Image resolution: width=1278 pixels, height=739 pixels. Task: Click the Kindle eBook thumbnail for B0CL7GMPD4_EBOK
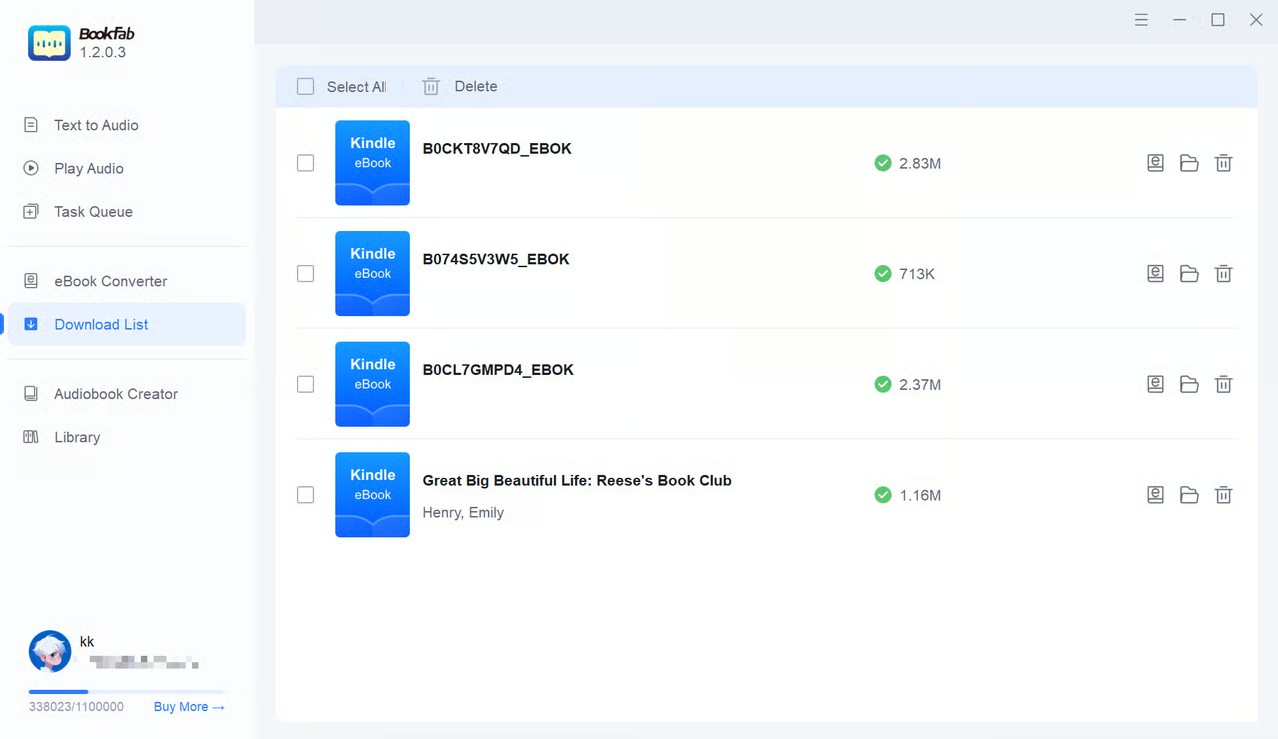click(x=372, y=384)
